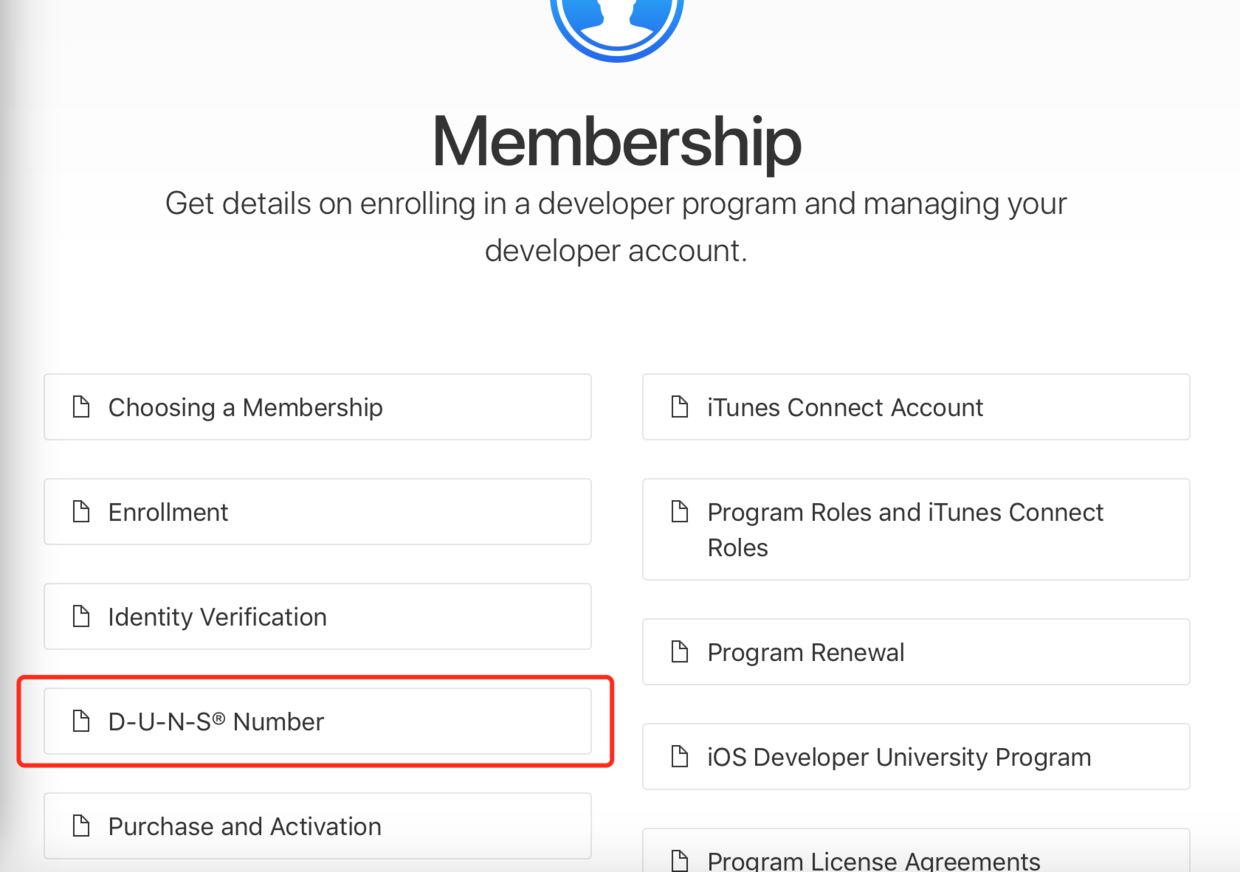Click document icon beside D-U-N-S Number

pyautogui.click(x=81, y=721)
